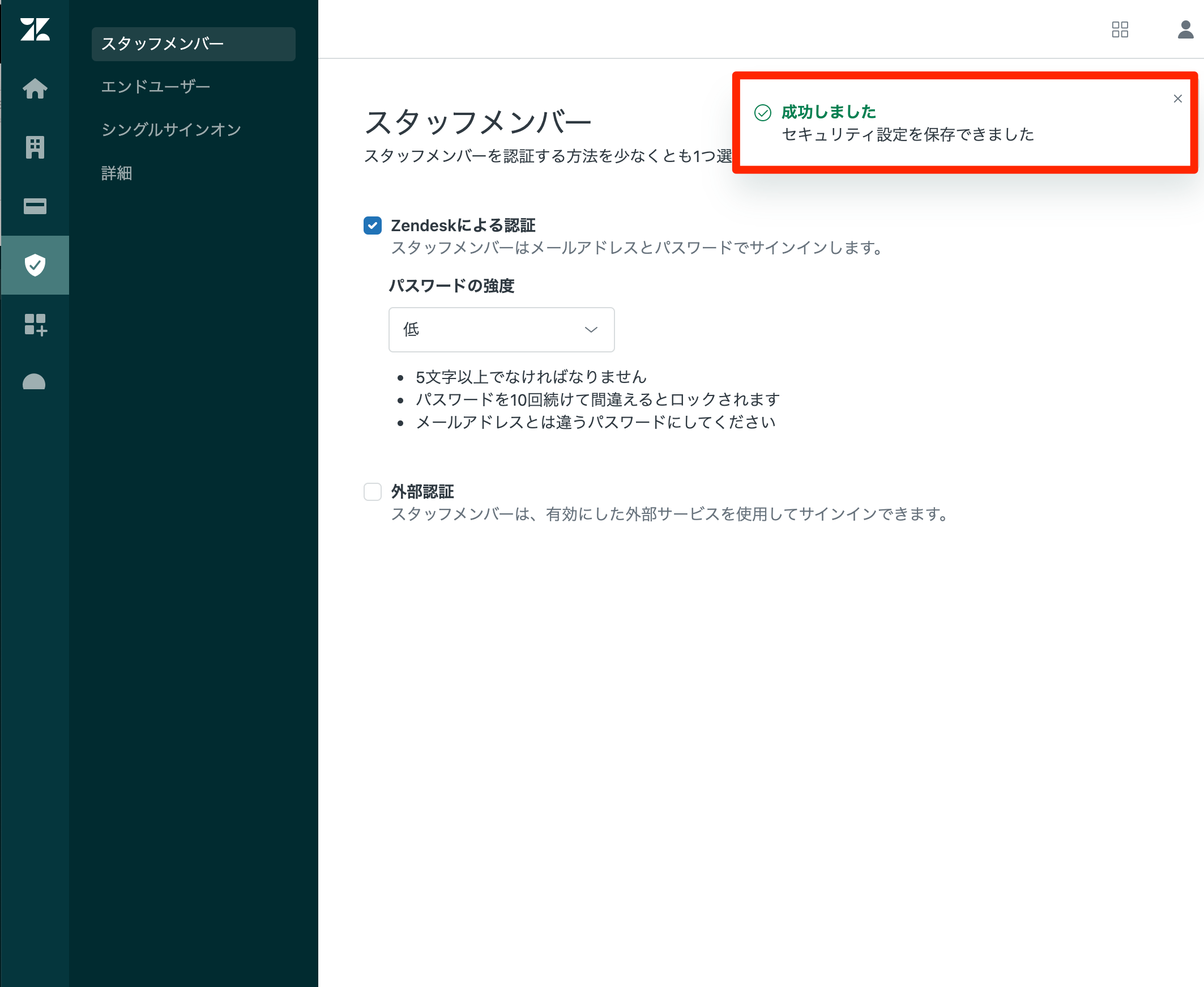Image resolution: width=1204 pixels, height=987 pixels.
Task: Open 詳細 menu item
Action: tap(117, 173)
